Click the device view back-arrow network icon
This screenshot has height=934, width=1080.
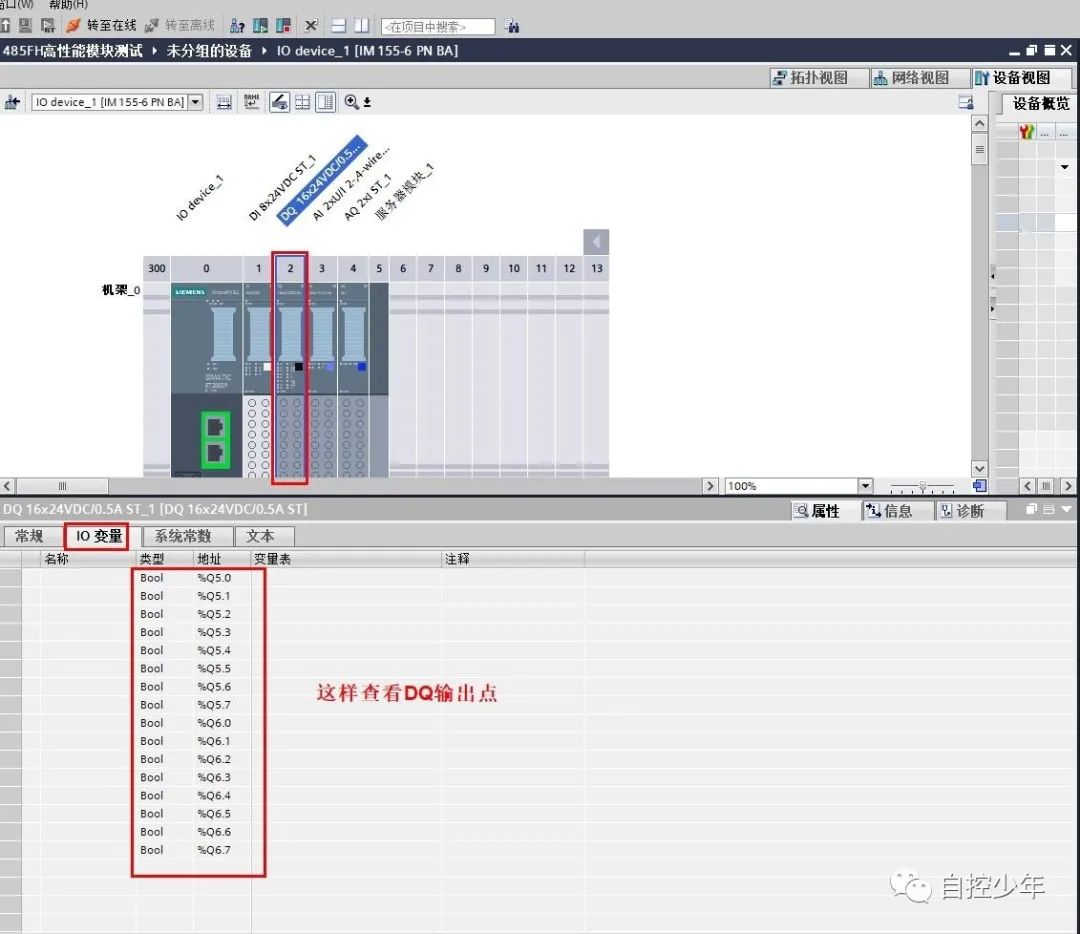click(x=12, y=103)
